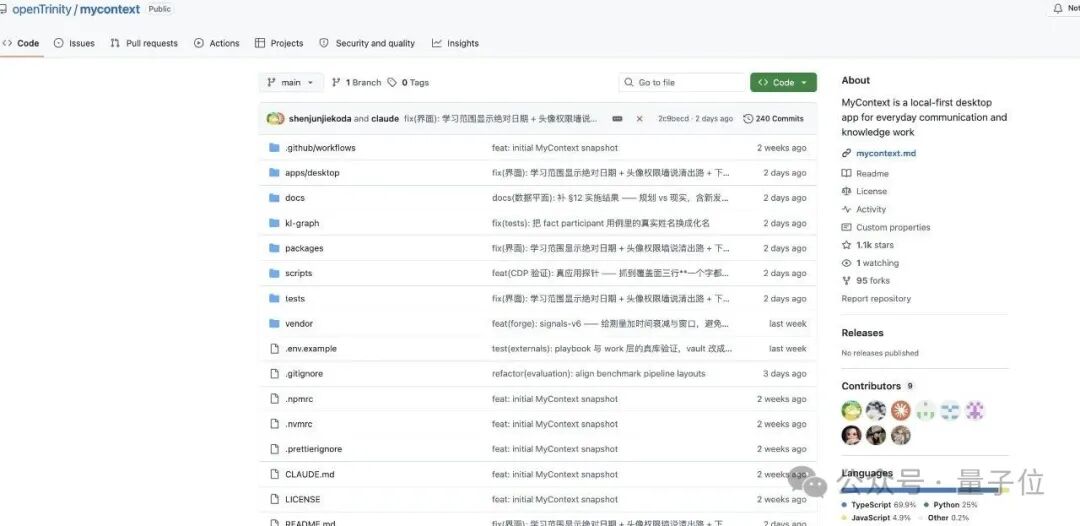Viewport: 1080px width, 526px height.
Task: View 240 Commits history
Action: coord(773,119)
